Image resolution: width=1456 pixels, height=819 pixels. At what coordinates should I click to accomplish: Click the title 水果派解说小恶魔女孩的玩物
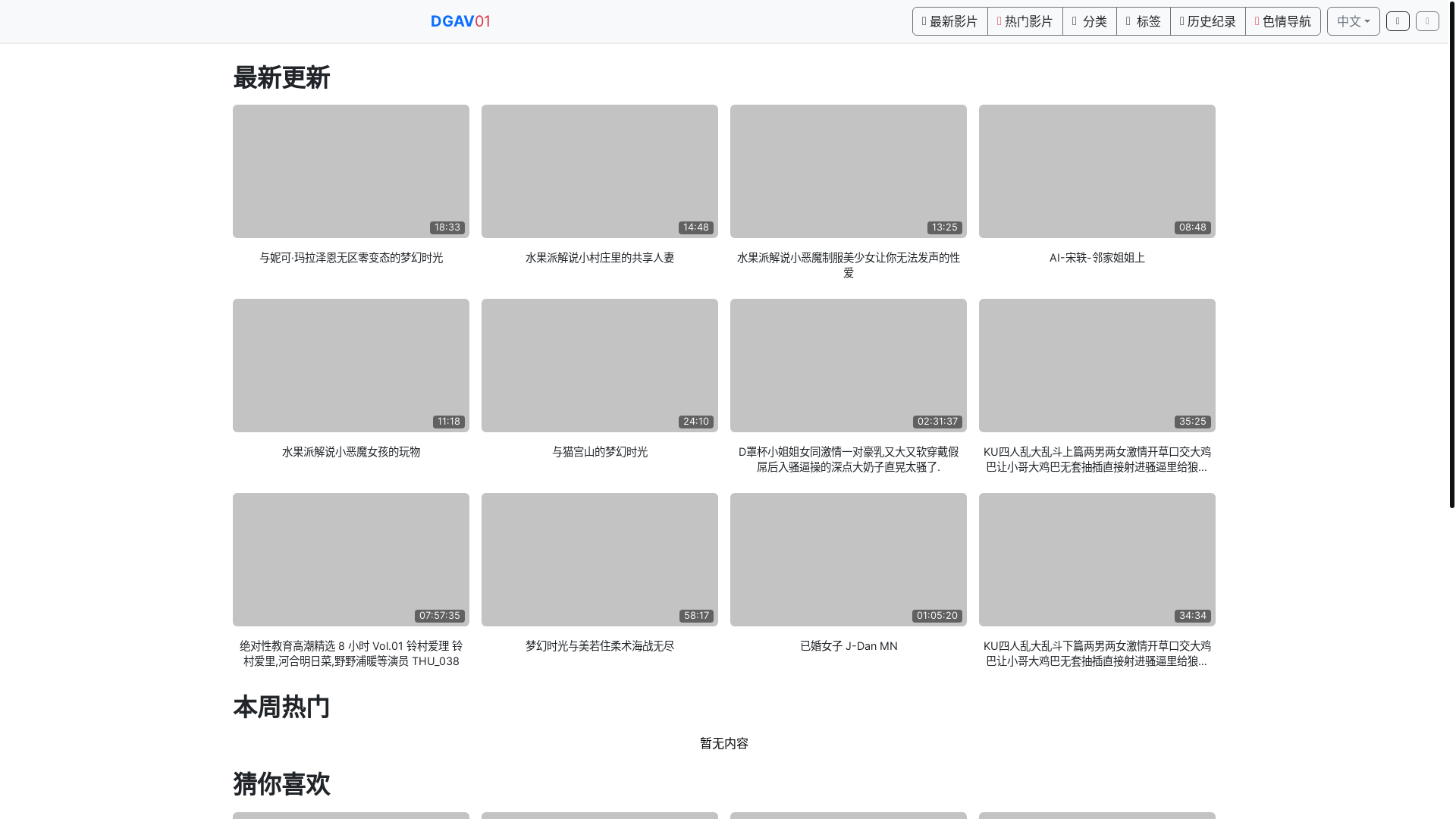click(351, 452)
